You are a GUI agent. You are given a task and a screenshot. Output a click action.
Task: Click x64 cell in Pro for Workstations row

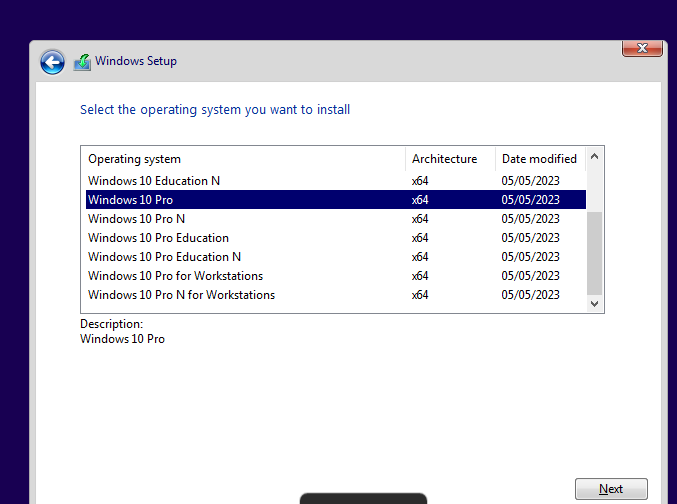point(420,276)
